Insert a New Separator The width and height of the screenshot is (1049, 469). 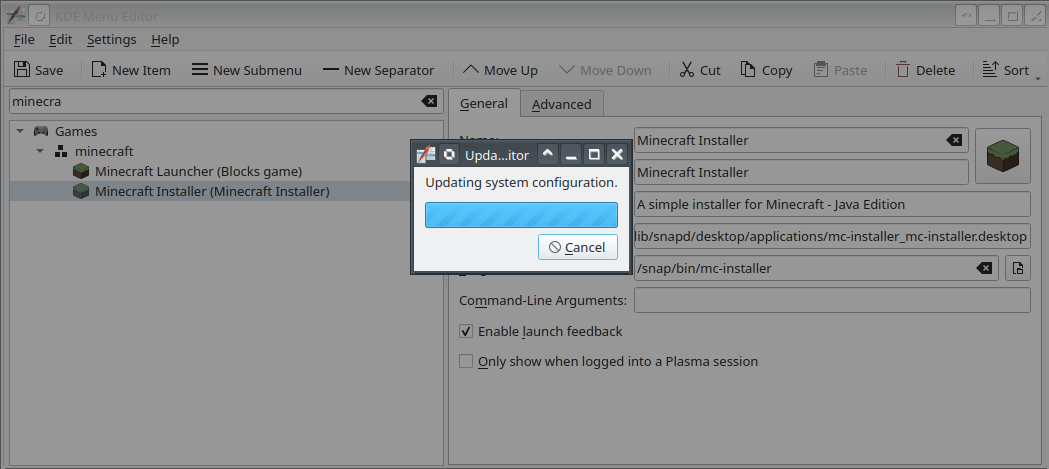378,70
